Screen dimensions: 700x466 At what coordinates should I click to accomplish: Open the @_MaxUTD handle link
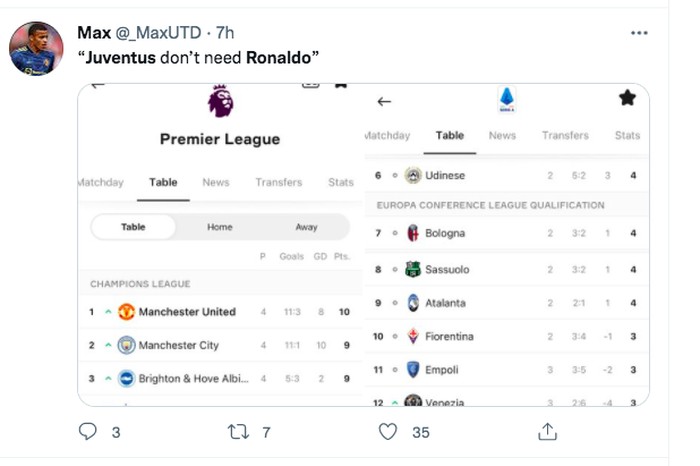(x=158, y=33)
